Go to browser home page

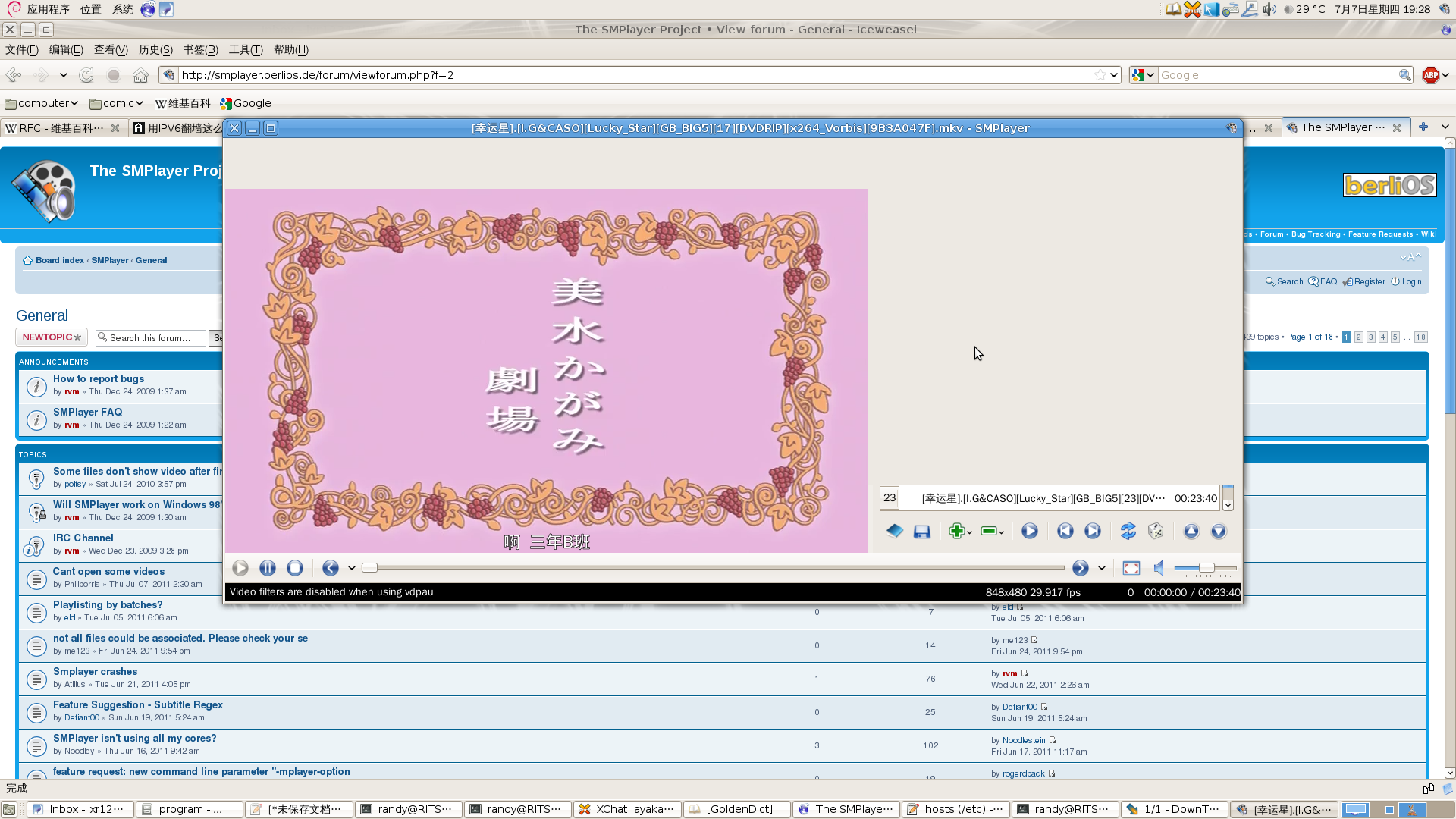(140, 75)
